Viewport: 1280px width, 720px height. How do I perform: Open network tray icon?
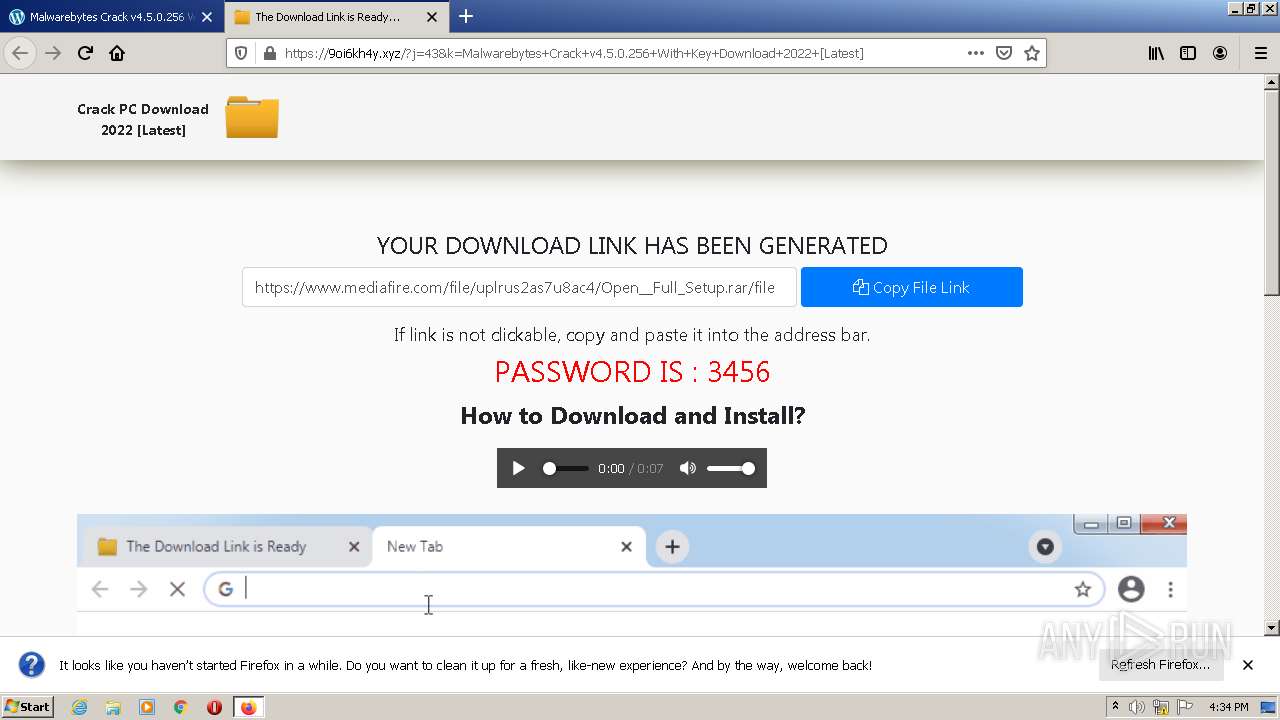1160,707
